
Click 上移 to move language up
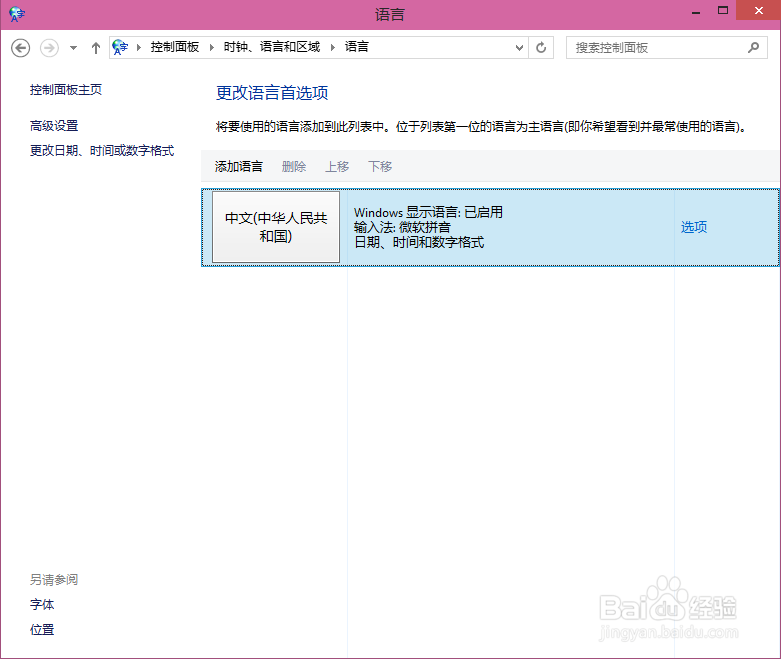(337, 166)
